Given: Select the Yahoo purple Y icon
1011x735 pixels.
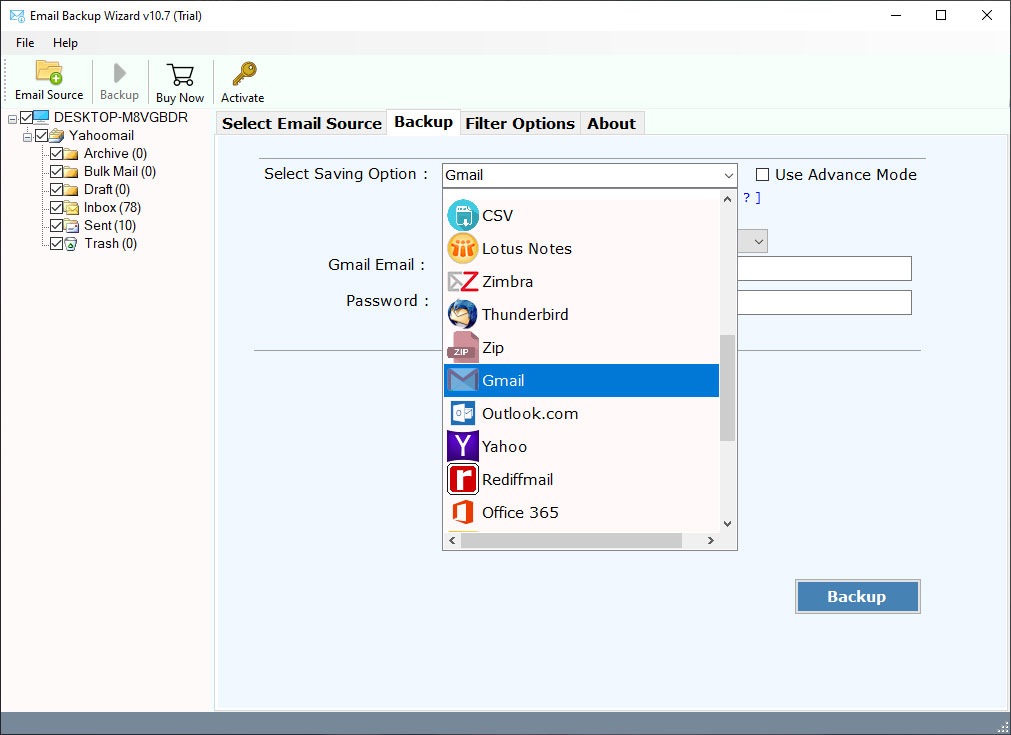Looking at the screenshot, I should (x=462, y=446).
